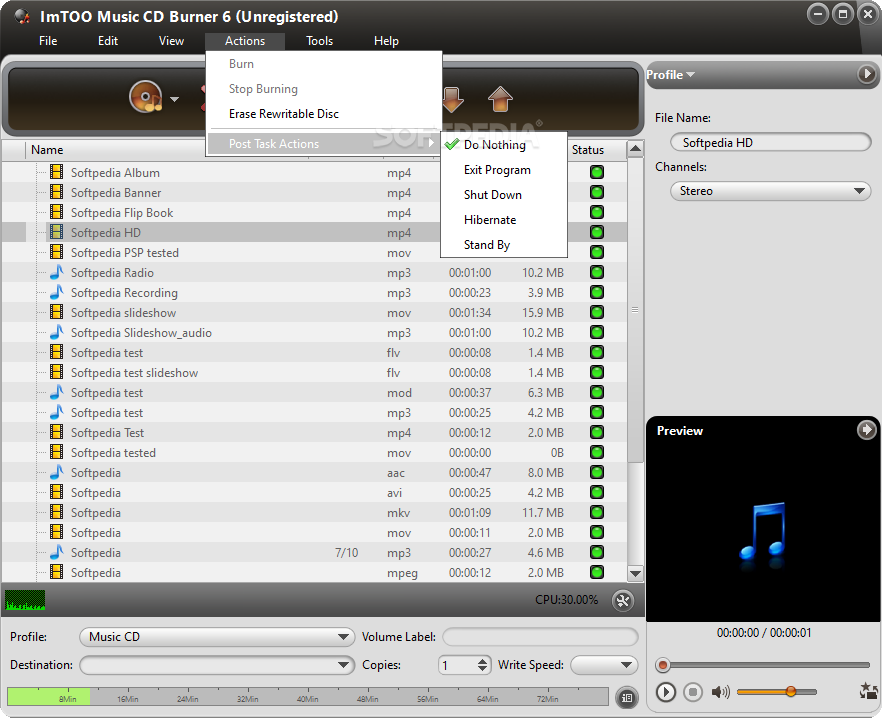This screenshot has width=882, height=718.
Task: Click the film icon of Softpedia Banner
Action: click(56, 192)
